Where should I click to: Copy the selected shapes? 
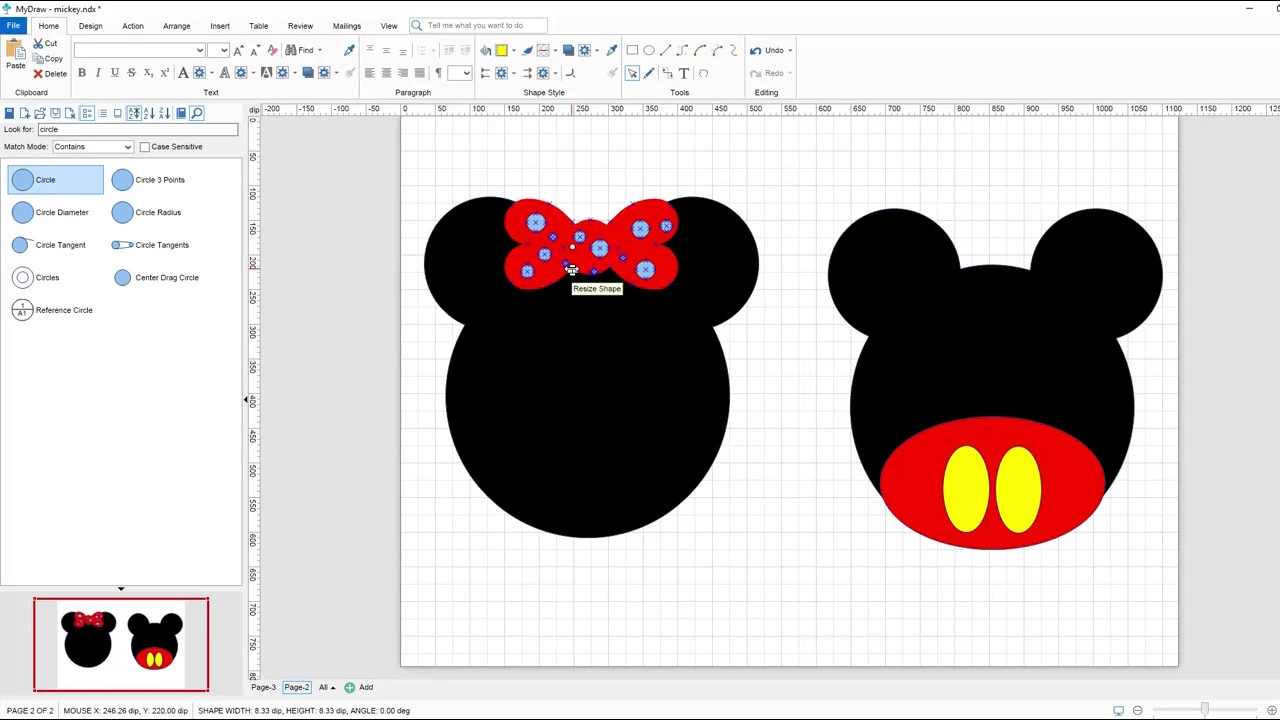click(x=47, y=58)
